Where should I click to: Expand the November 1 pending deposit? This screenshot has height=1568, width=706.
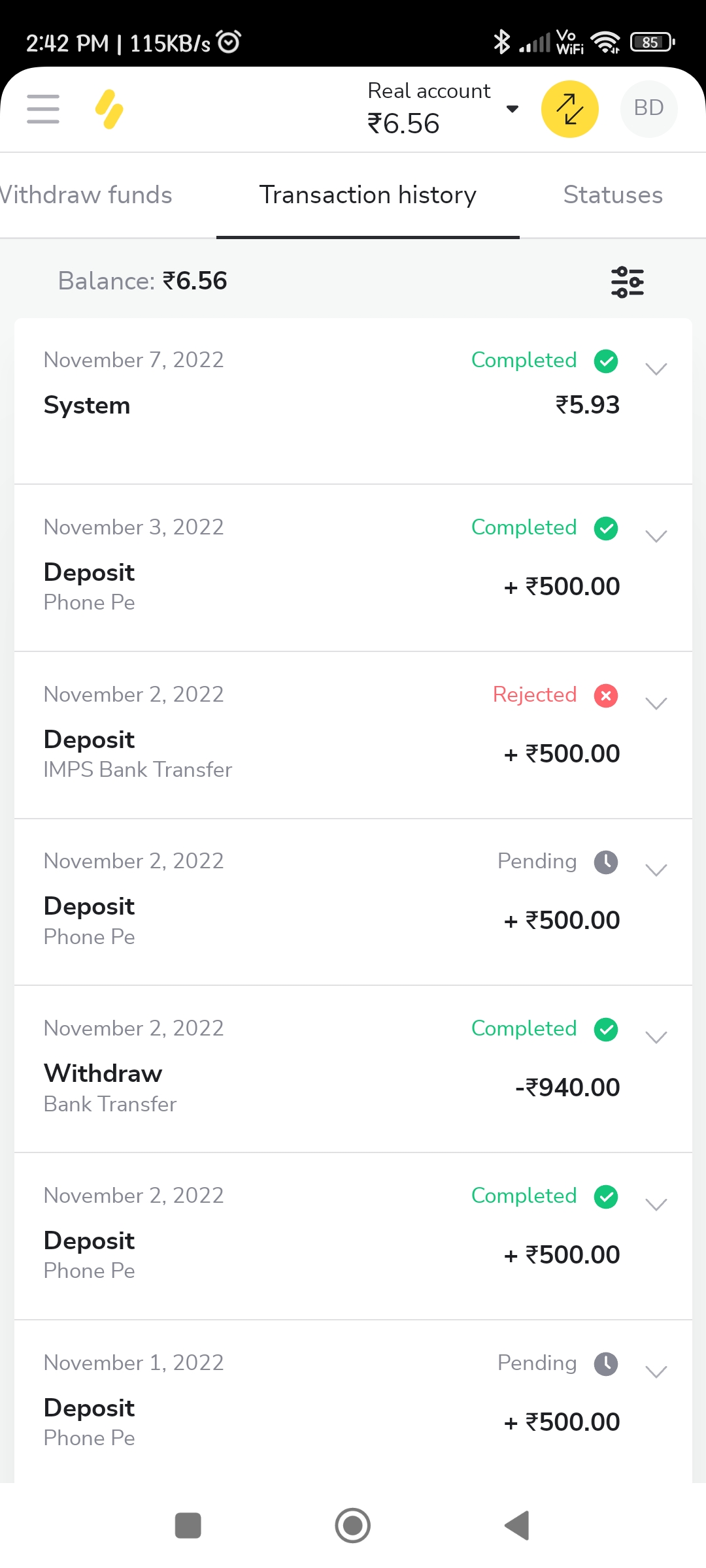[656, 1372]
